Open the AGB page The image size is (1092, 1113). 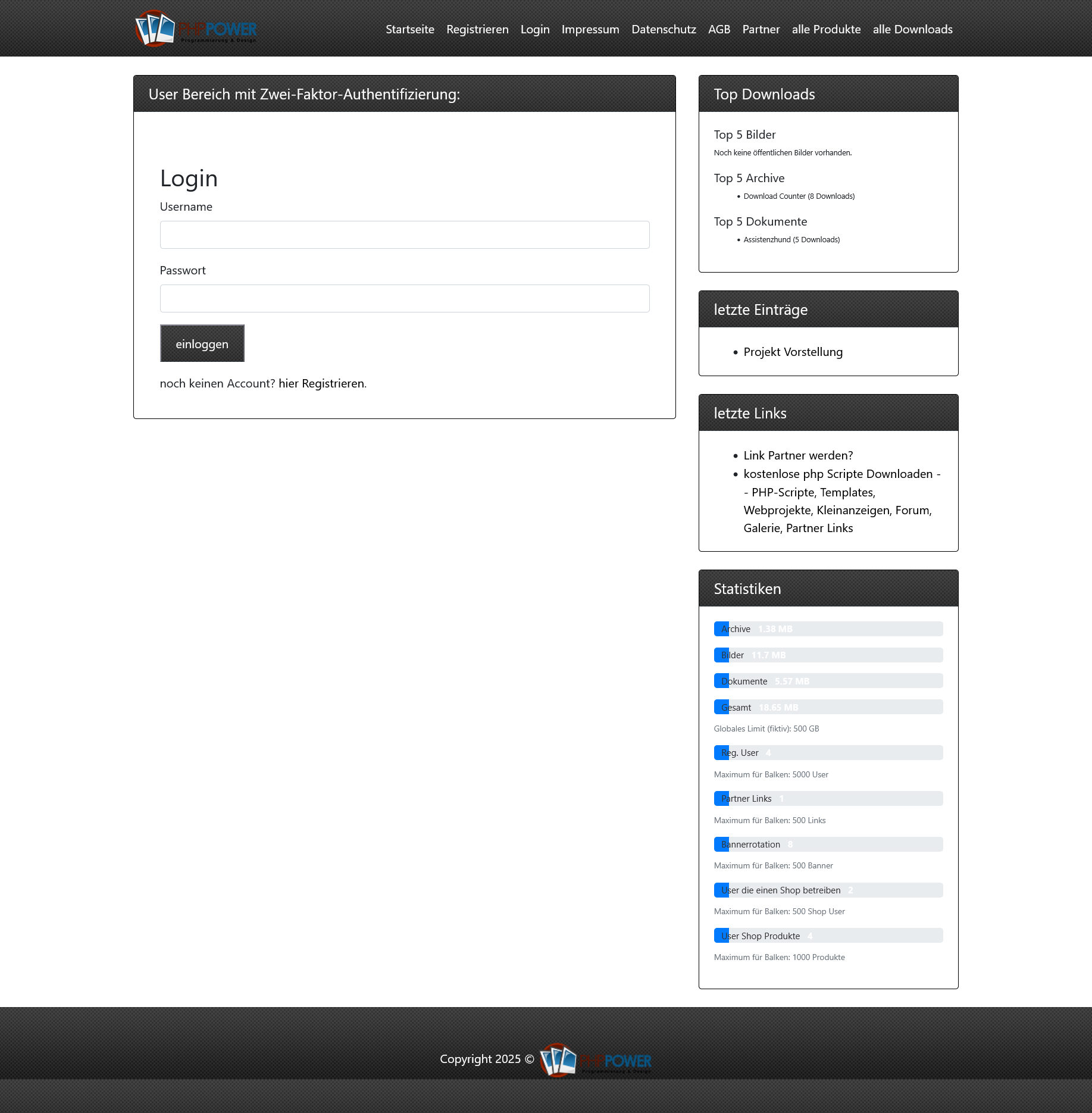click(719, 29)
